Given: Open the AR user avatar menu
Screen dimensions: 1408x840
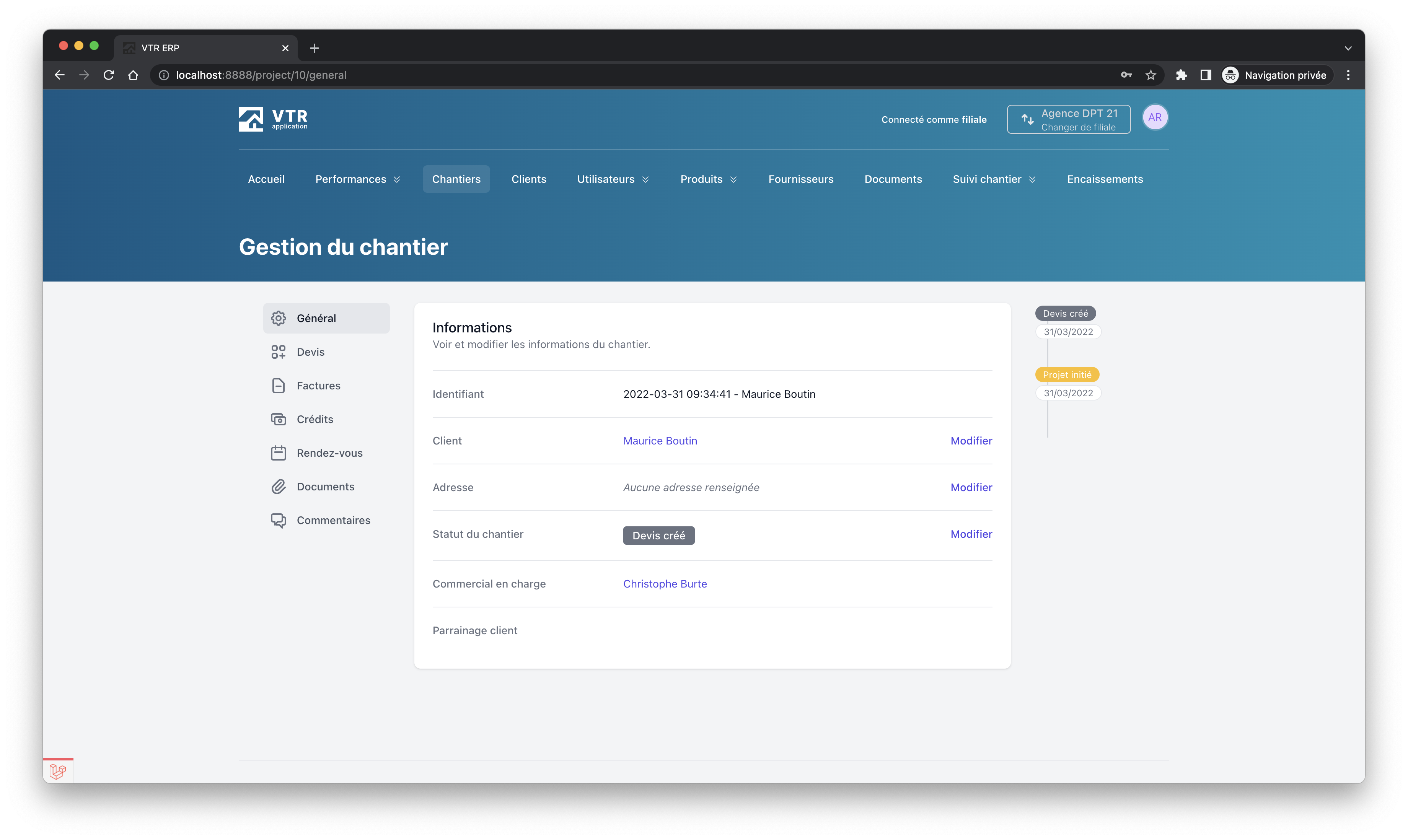Looking at the screenshot, I should 1154,118.
